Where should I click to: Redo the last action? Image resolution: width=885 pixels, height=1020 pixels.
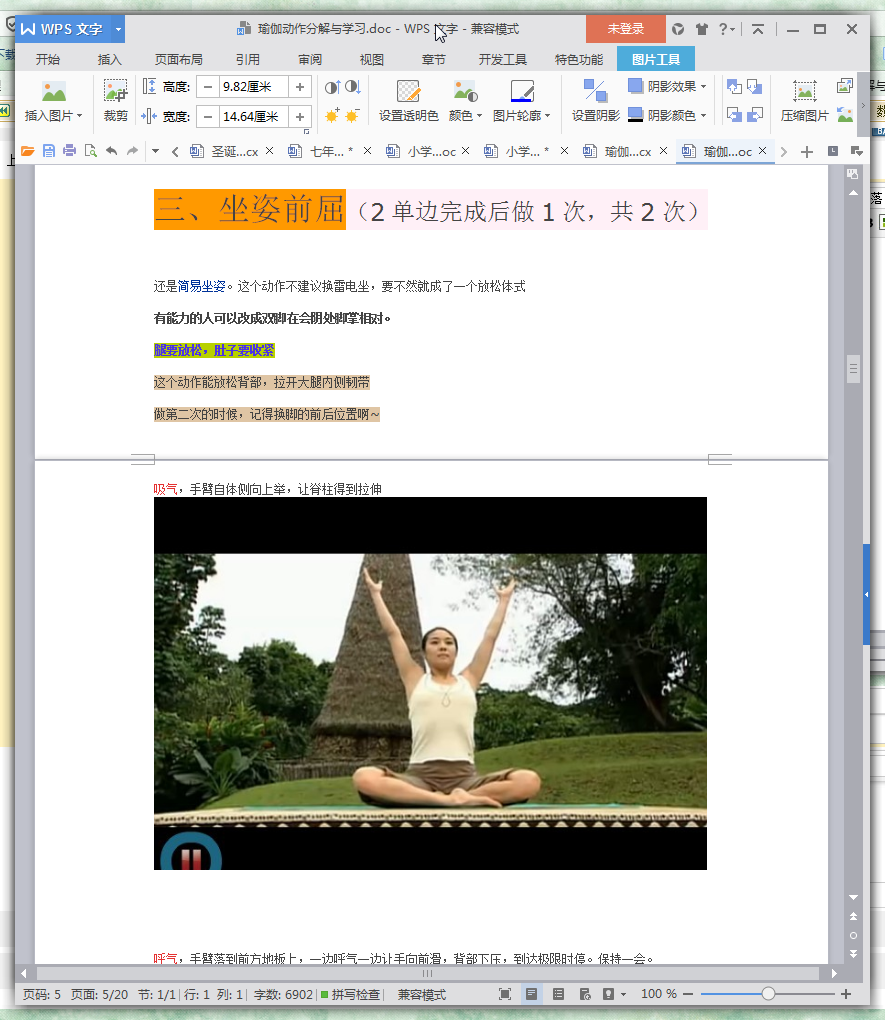[x=132, y=151]
